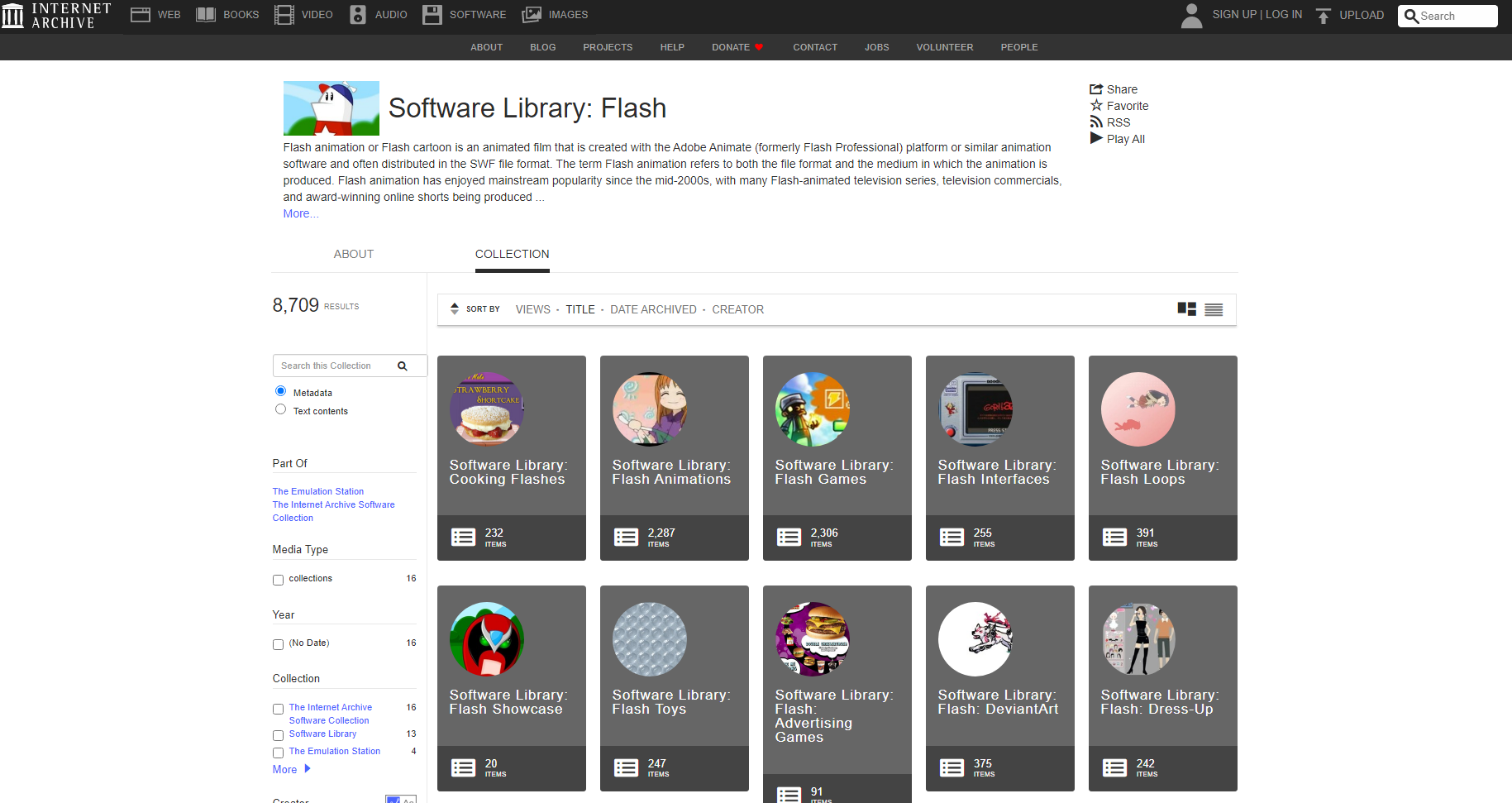Click the Internet Archive logo

coord(56,15)
